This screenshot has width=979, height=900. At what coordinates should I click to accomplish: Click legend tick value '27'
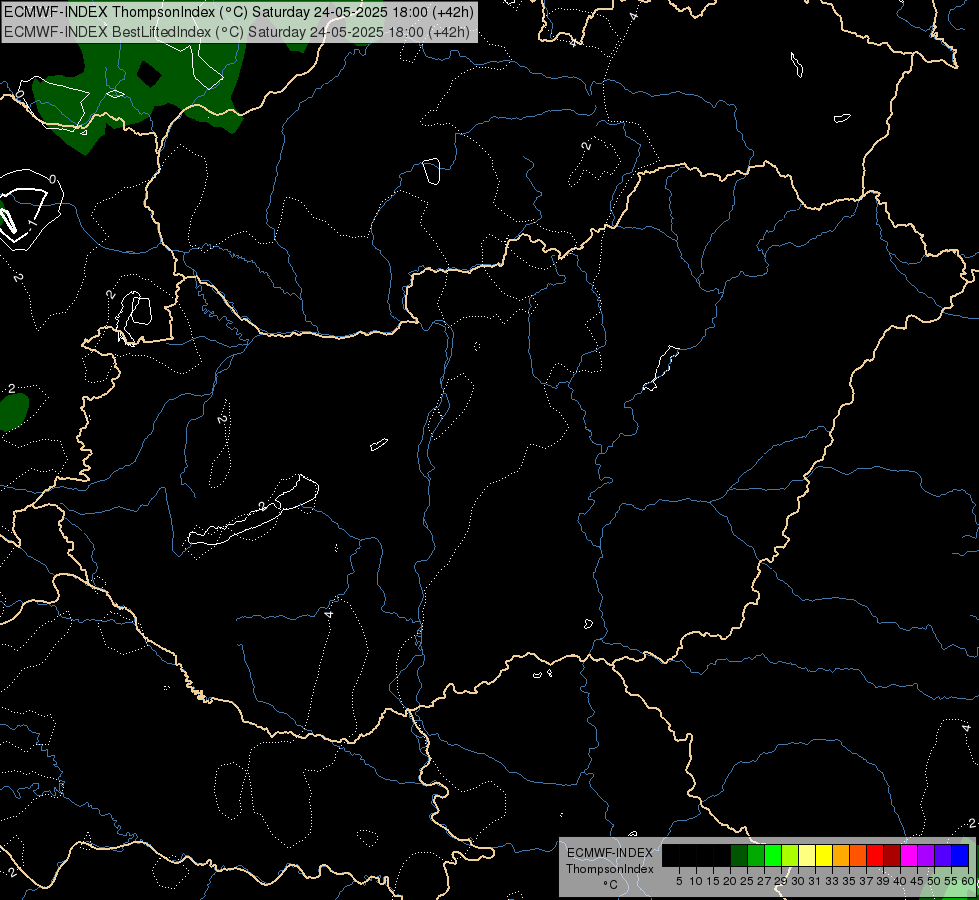(x=765, y=881)
